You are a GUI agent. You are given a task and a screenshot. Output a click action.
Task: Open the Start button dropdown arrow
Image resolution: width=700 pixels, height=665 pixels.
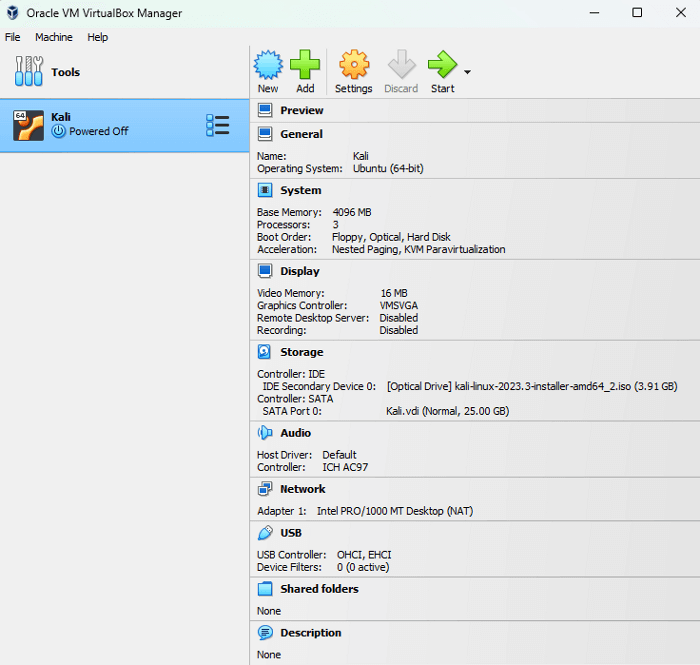point(467,72)
